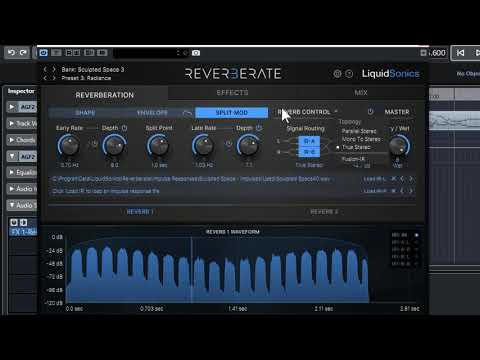Open the ENVELOPE sub-tab
The width and height of the screenshot is (480, 360).
pyautogui.click(x=152, y=113)
